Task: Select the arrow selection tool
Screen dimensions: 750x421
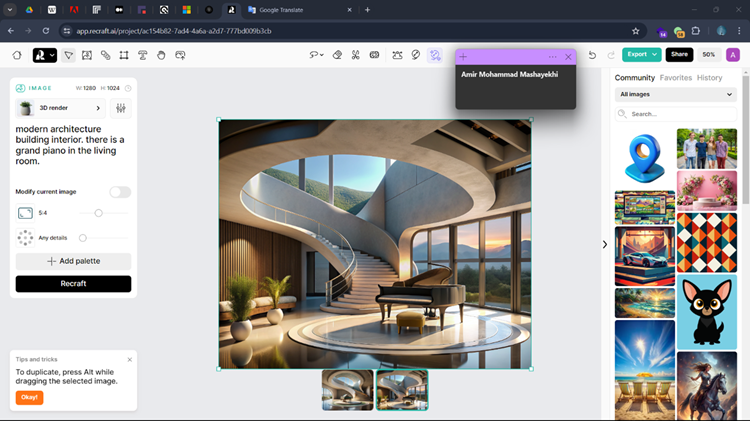Action: pyautogui.click(x=68, y=55)
